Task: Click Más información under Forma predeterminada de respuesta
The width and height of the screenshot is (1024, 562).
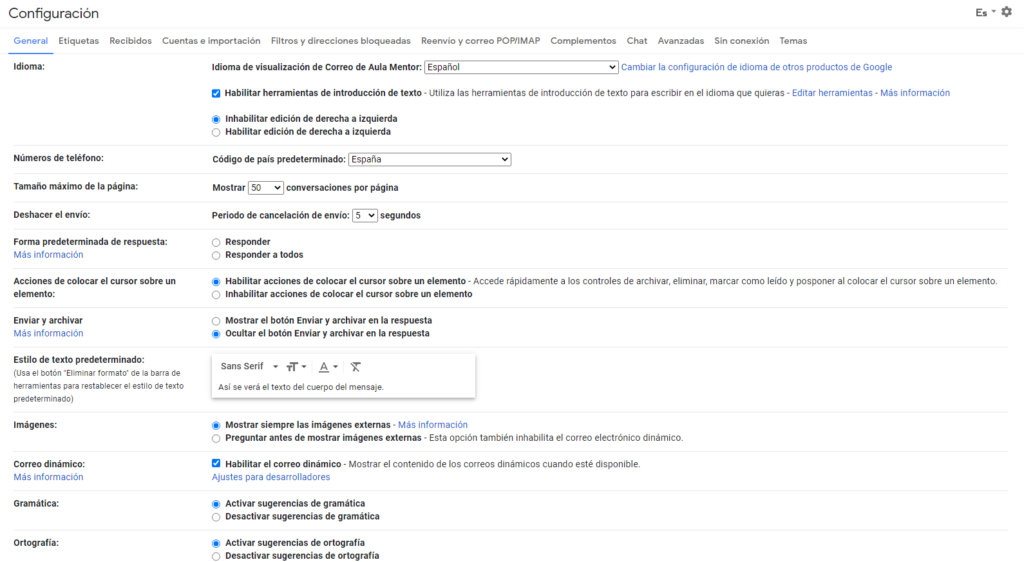Action: (48, 255)
